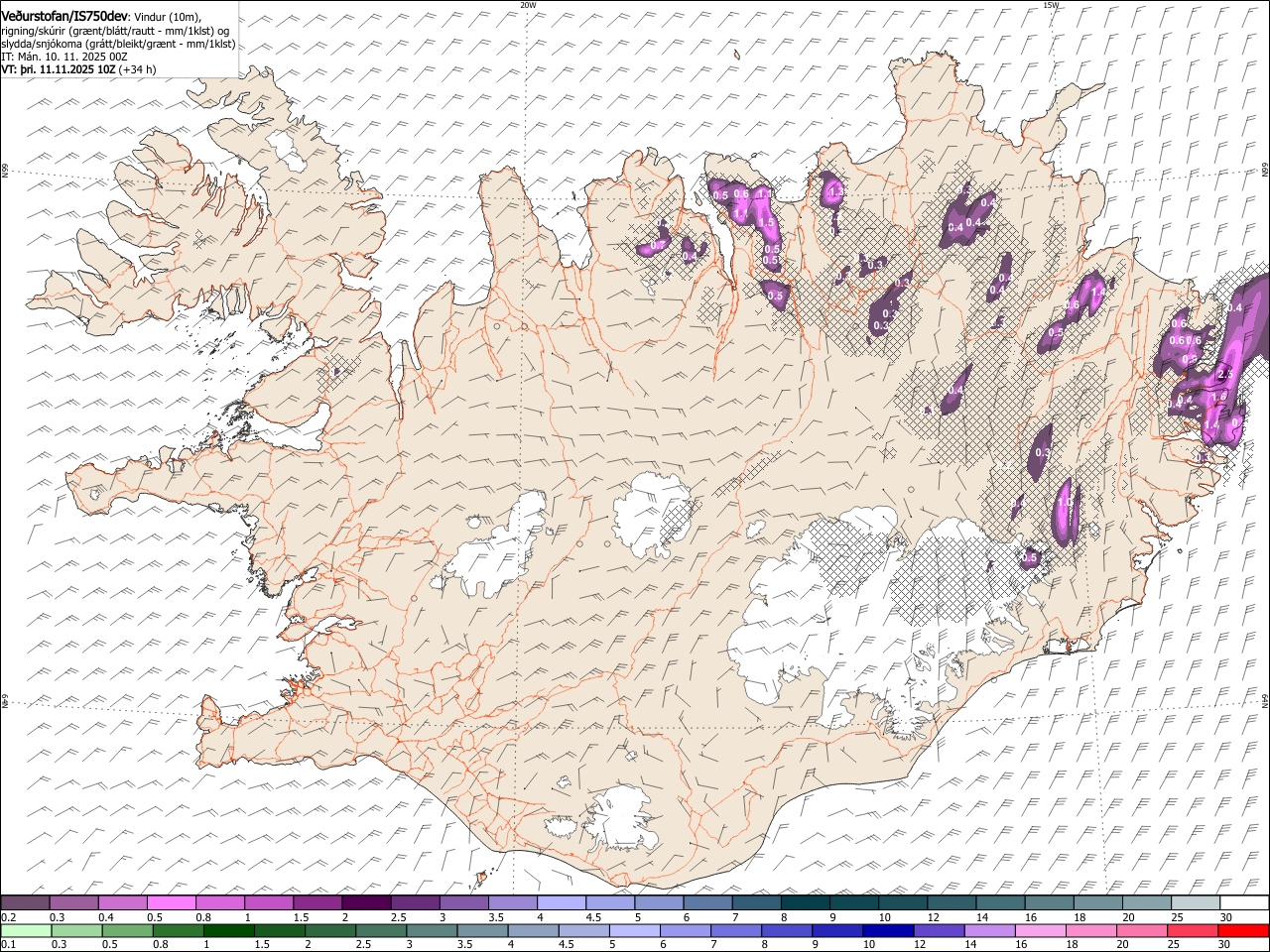Viewport: 1270px width, 952px height.
Task: Click the '20W' longitude label at the top edge
Action: click(528, 5)
